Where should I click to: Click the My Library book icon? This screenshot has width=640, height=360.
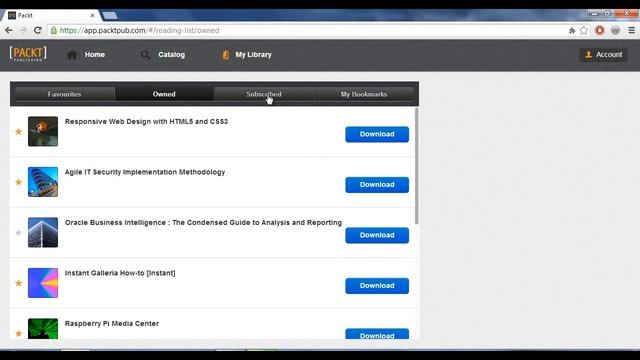point(226,55)
